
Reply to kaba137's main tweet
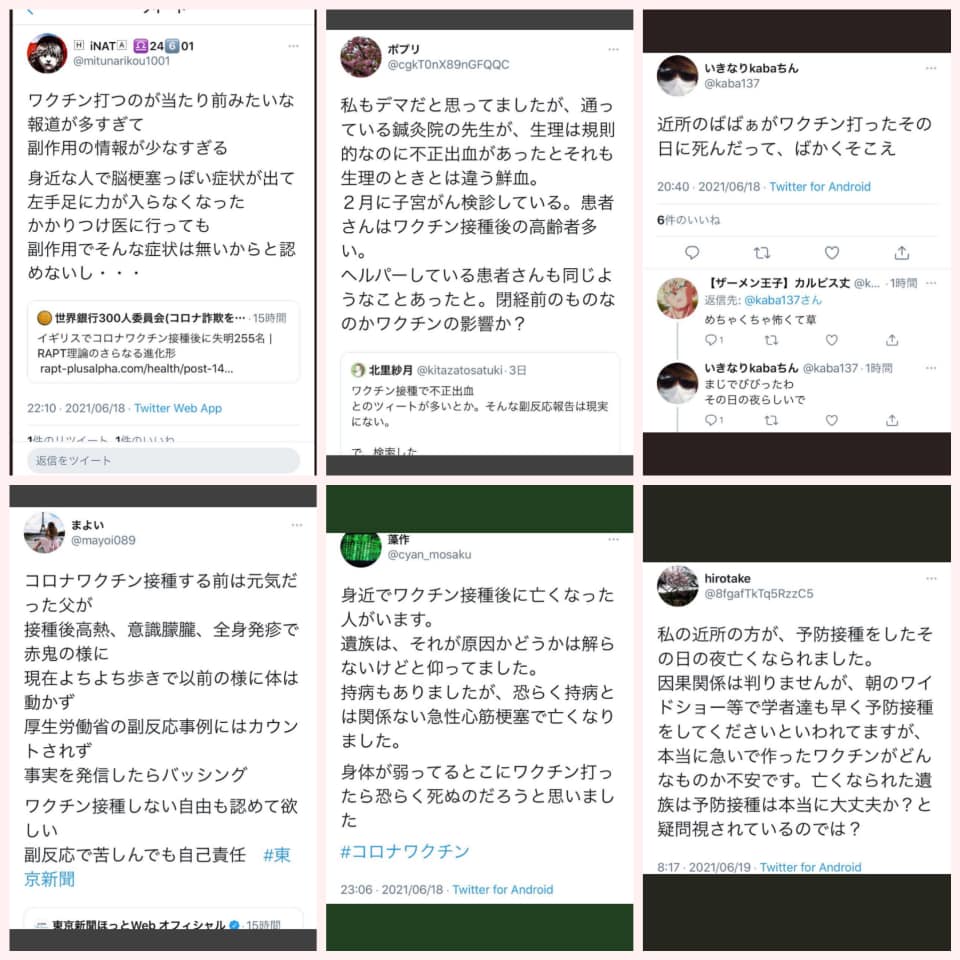(x=692, y=253)
